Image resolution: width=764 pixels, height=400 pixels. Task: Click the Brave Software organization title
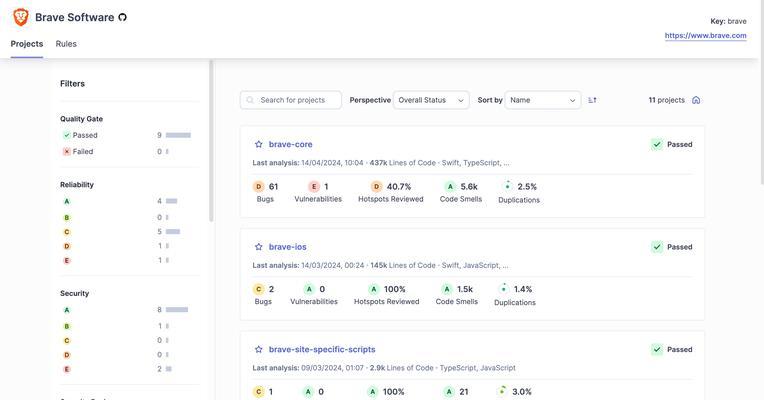click(x=75, y=17)
